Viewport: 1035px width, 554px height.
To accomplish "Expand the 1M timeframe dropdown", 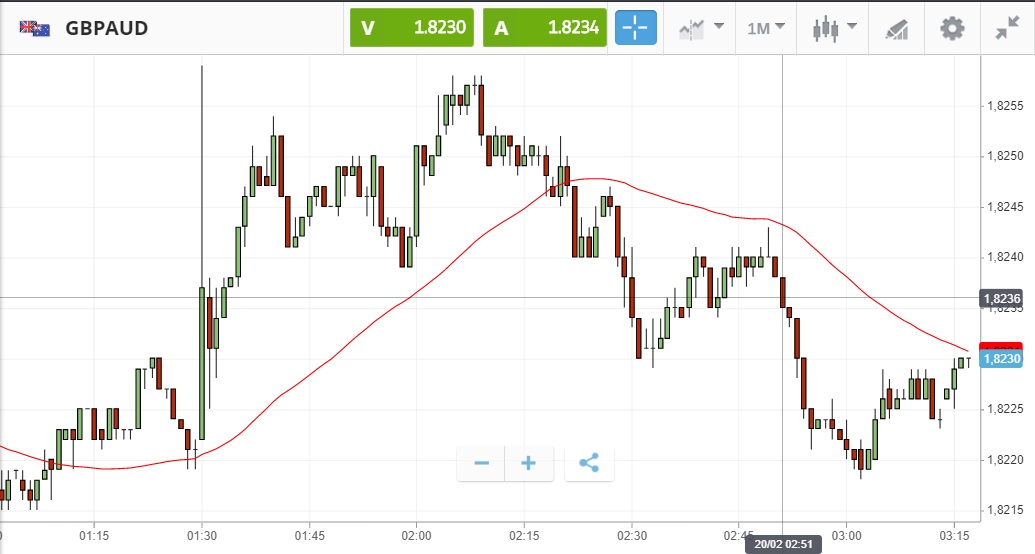I will [766, 28].
